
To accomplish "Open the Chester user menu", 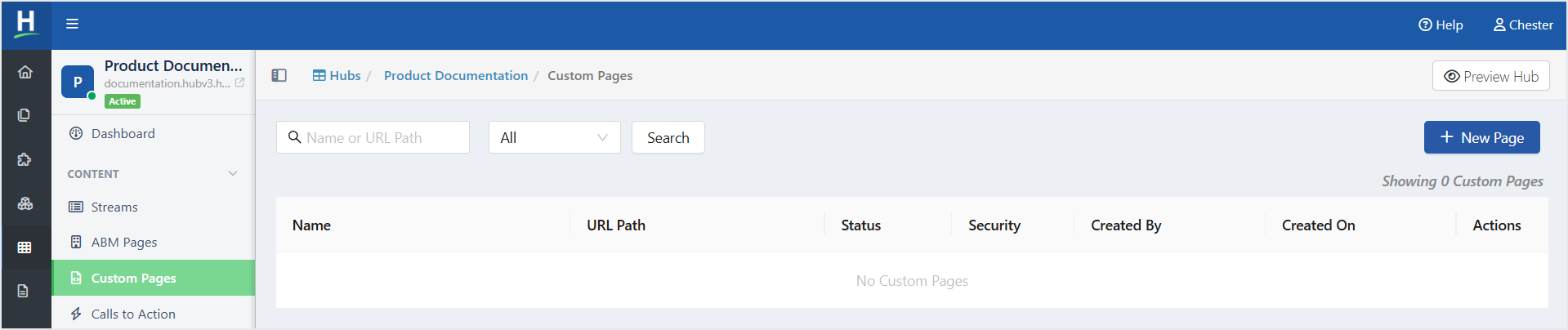I will (x=1523, y=25).
